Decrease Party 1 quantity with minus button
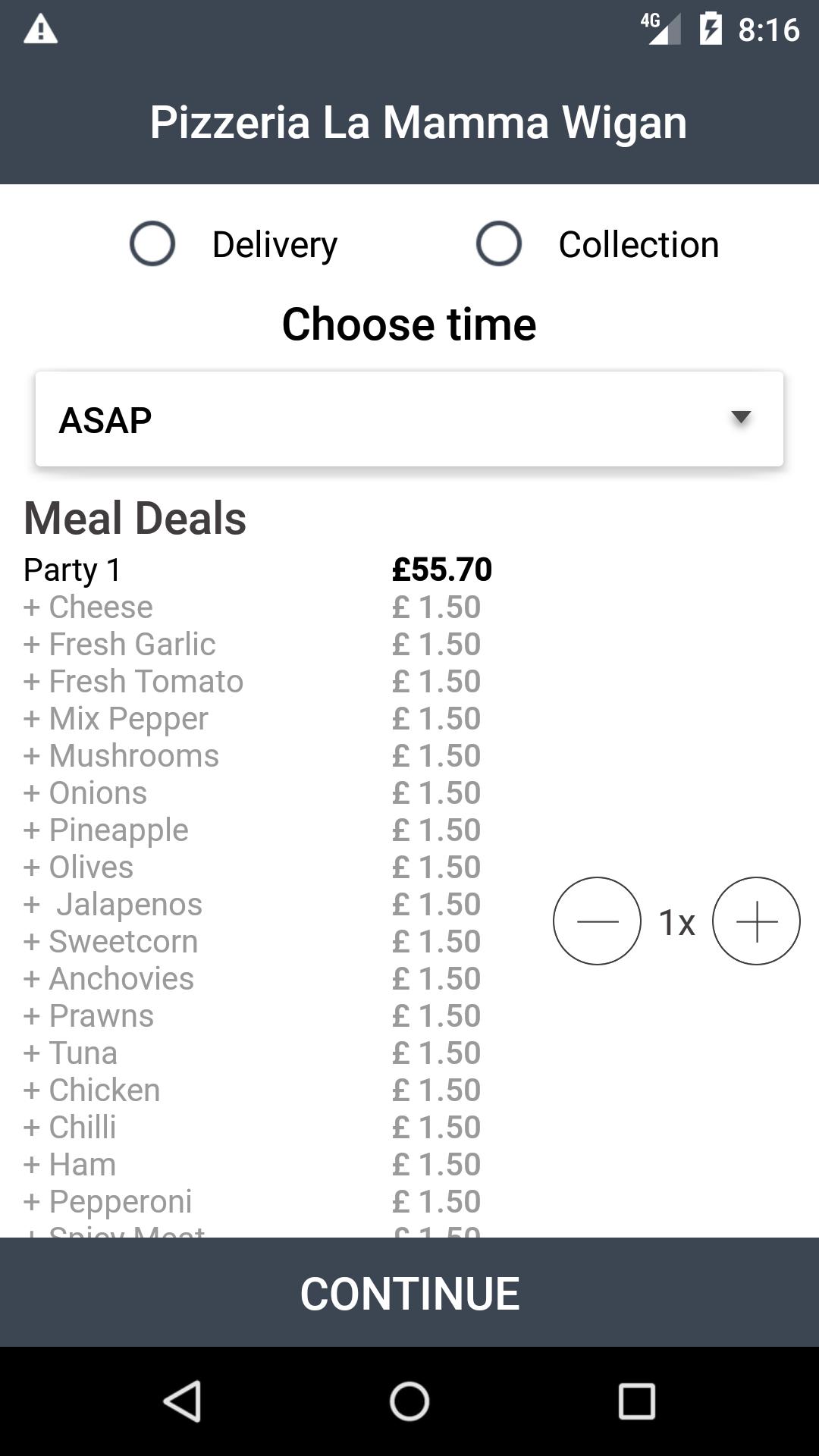 (x=597, y=921)
